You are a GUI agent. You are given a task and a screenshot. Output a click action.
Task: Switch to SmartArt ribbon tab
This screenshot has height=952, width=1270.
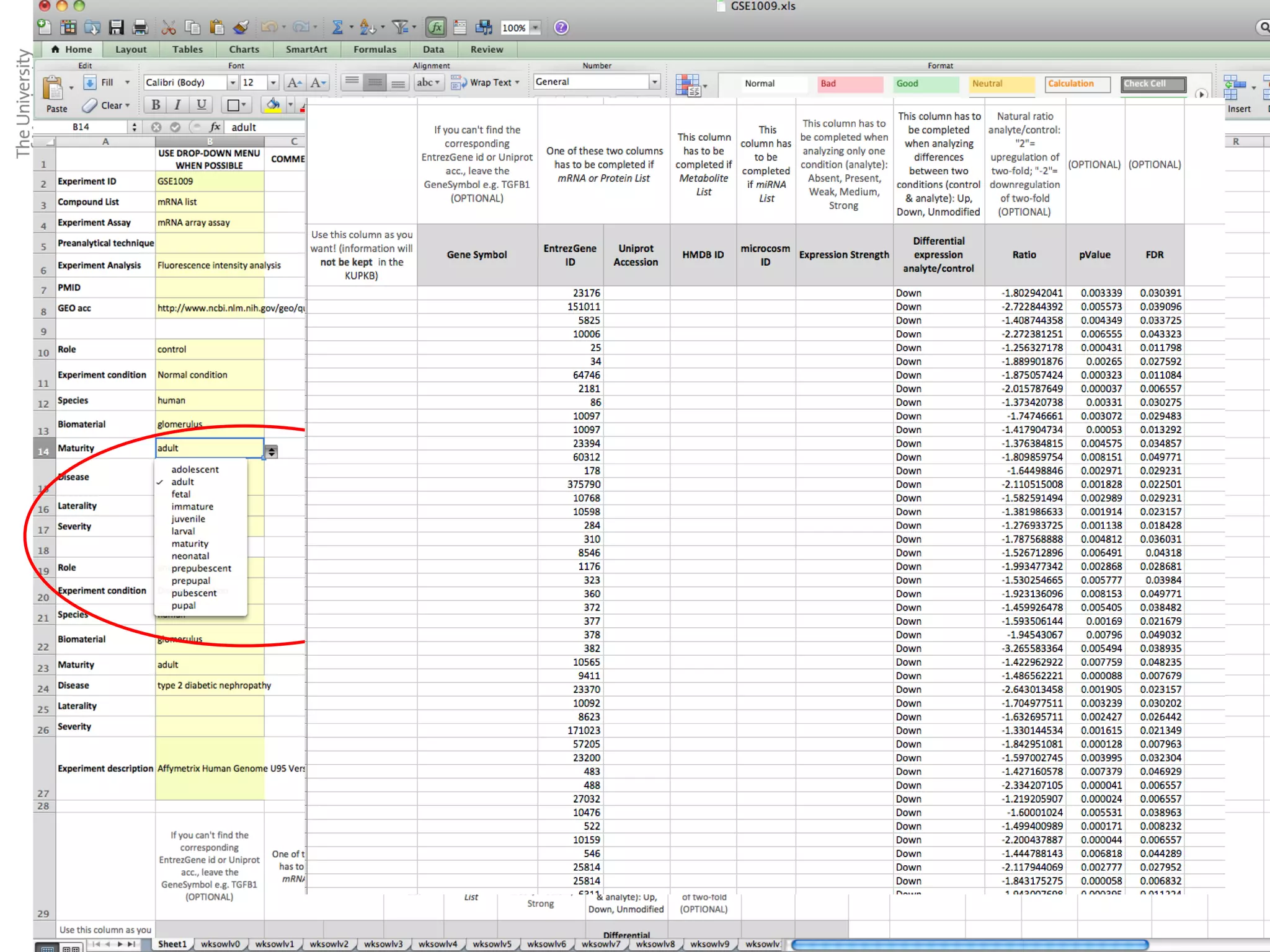coord(306,50)
